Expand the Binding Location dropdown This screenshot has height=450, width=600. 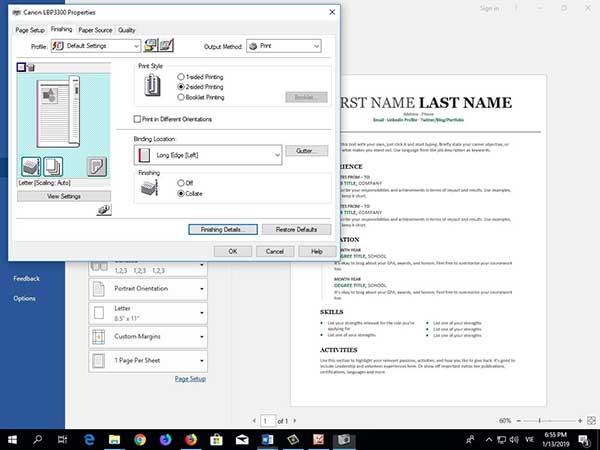click(208, 155)
